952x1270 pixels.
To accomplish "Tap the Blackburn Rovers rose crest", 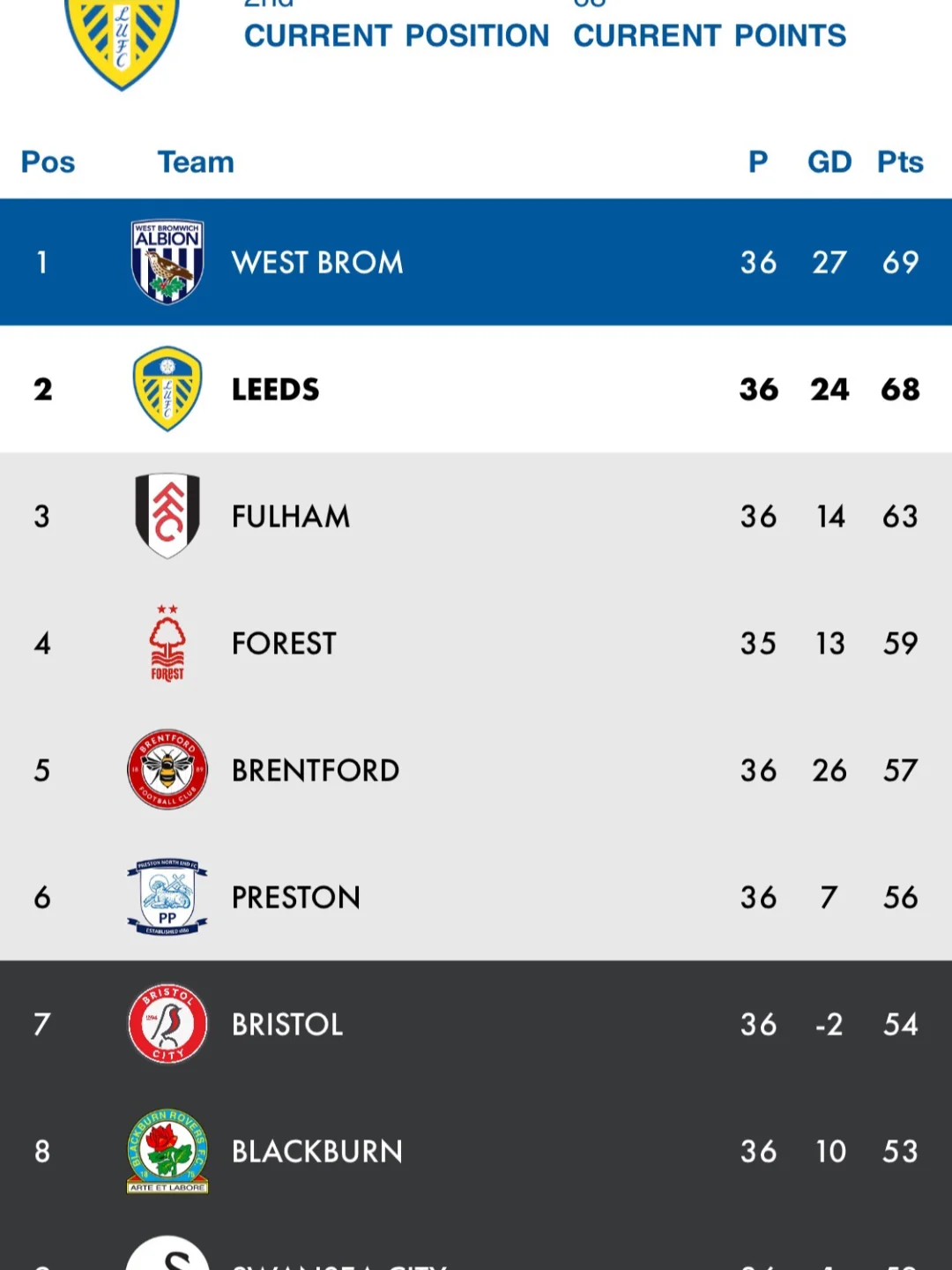I will (x=167, y=1151).
